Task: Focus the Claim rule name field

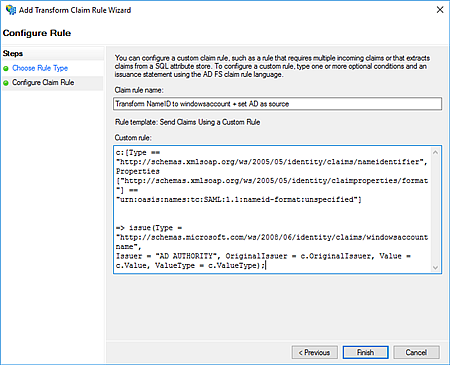Action: click(277, 104)
